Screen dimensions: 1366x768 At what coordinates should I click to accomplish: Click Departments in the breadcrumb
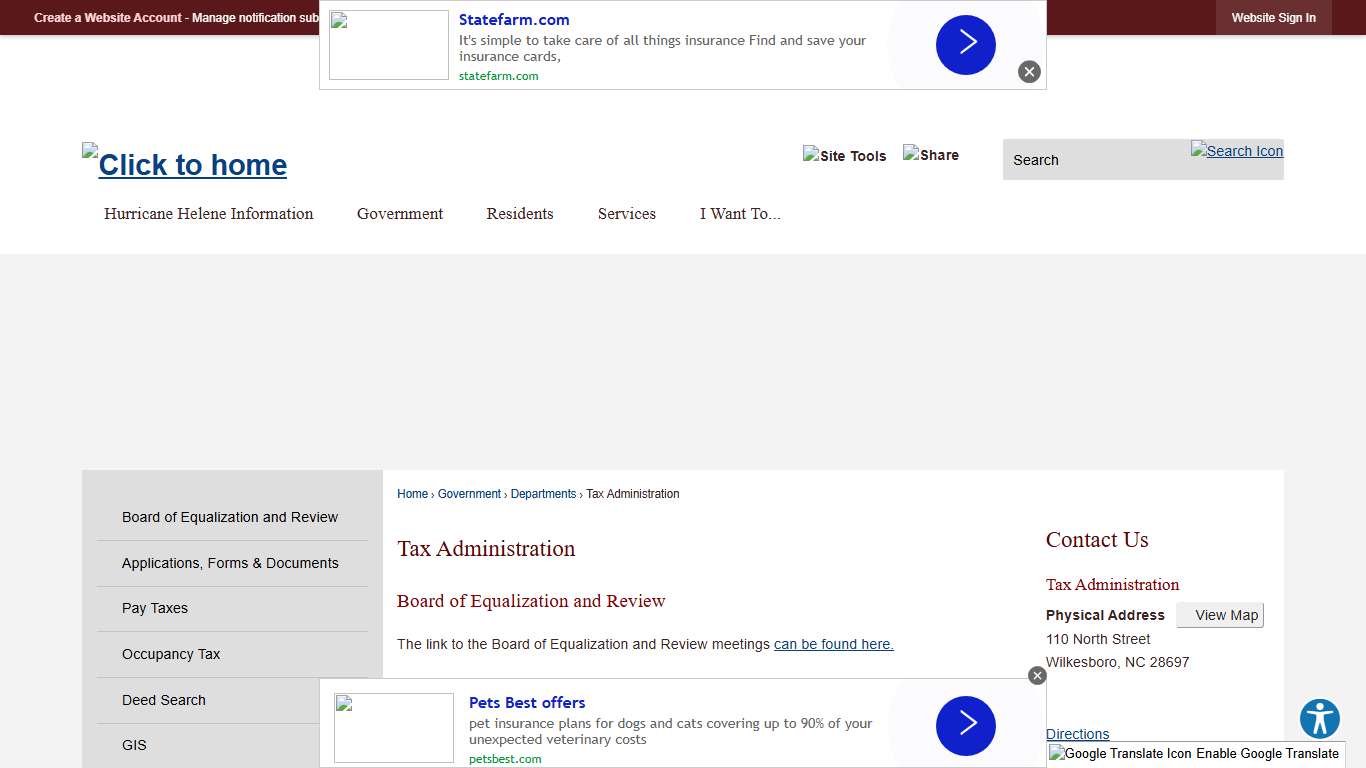click(543, 494)
